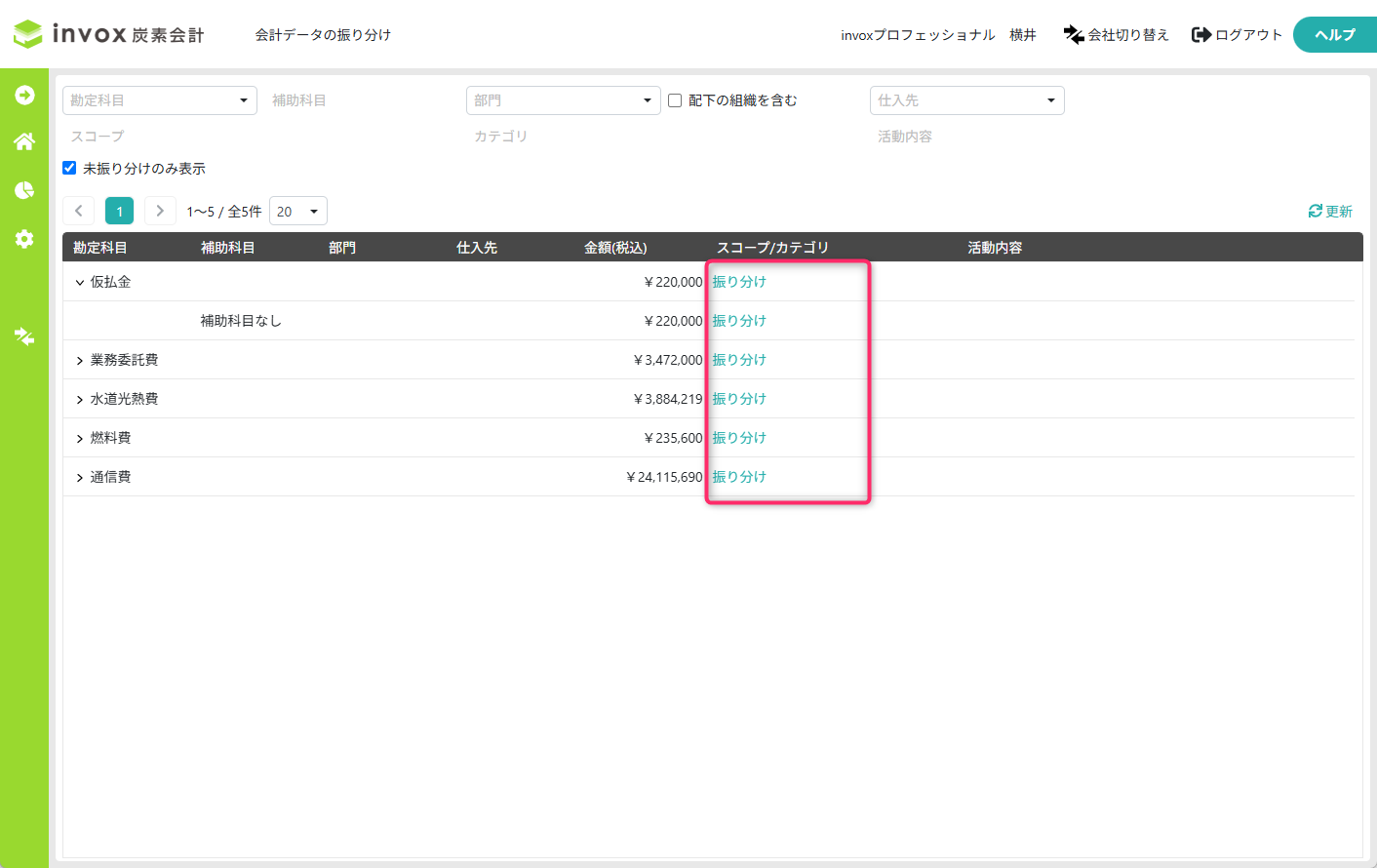Click 会社切り替え text link

click(x=1128, y=35)
